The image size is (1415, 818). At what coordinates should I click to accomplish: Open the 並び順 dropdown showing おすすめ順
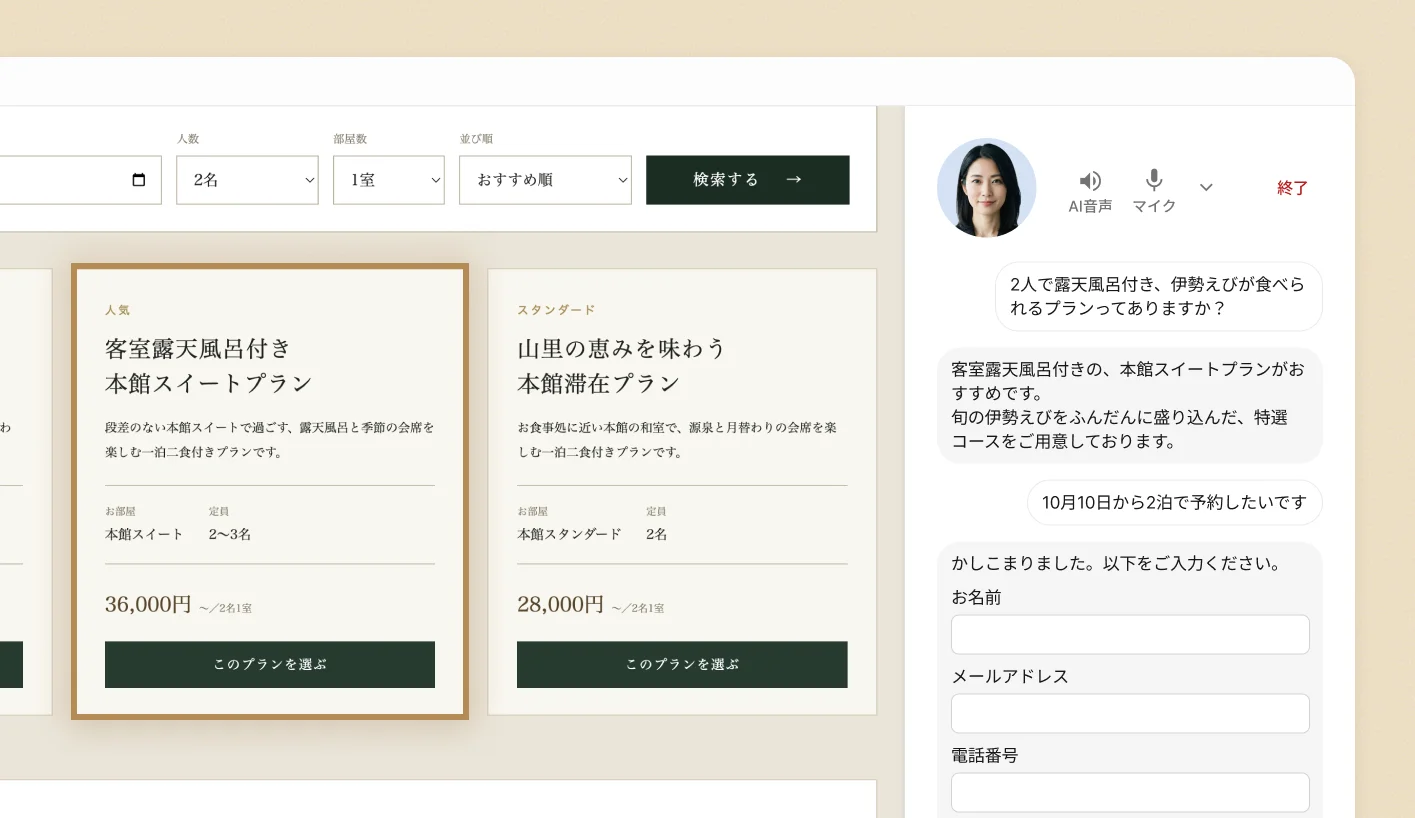click(x=545, y=180)
